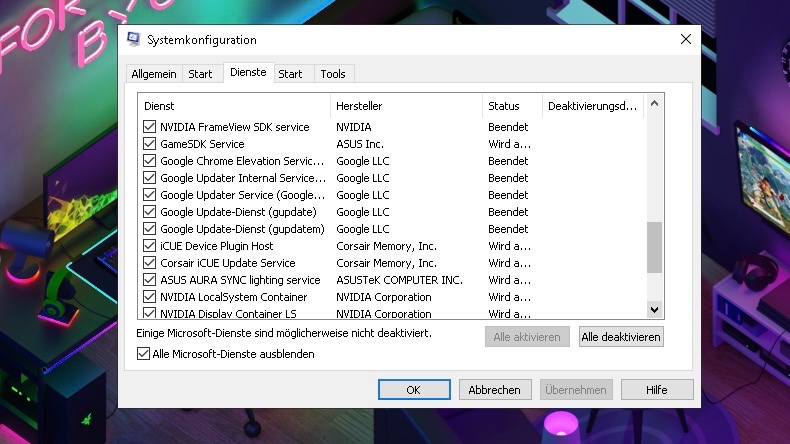Viewport: 790px width, 444px height.
Task: Uncheck Corsair iCUE Update Service checkbox
Action: tap(149, 263)
